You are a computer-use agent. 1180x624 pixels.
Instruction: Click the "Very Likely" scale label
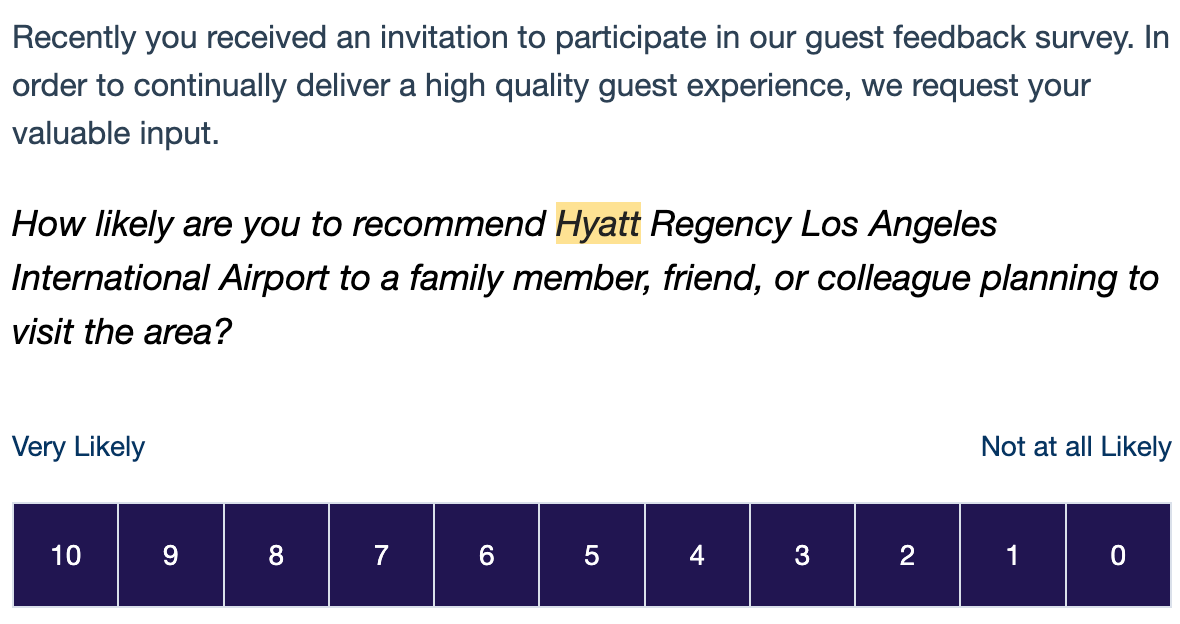coord(78,447)
